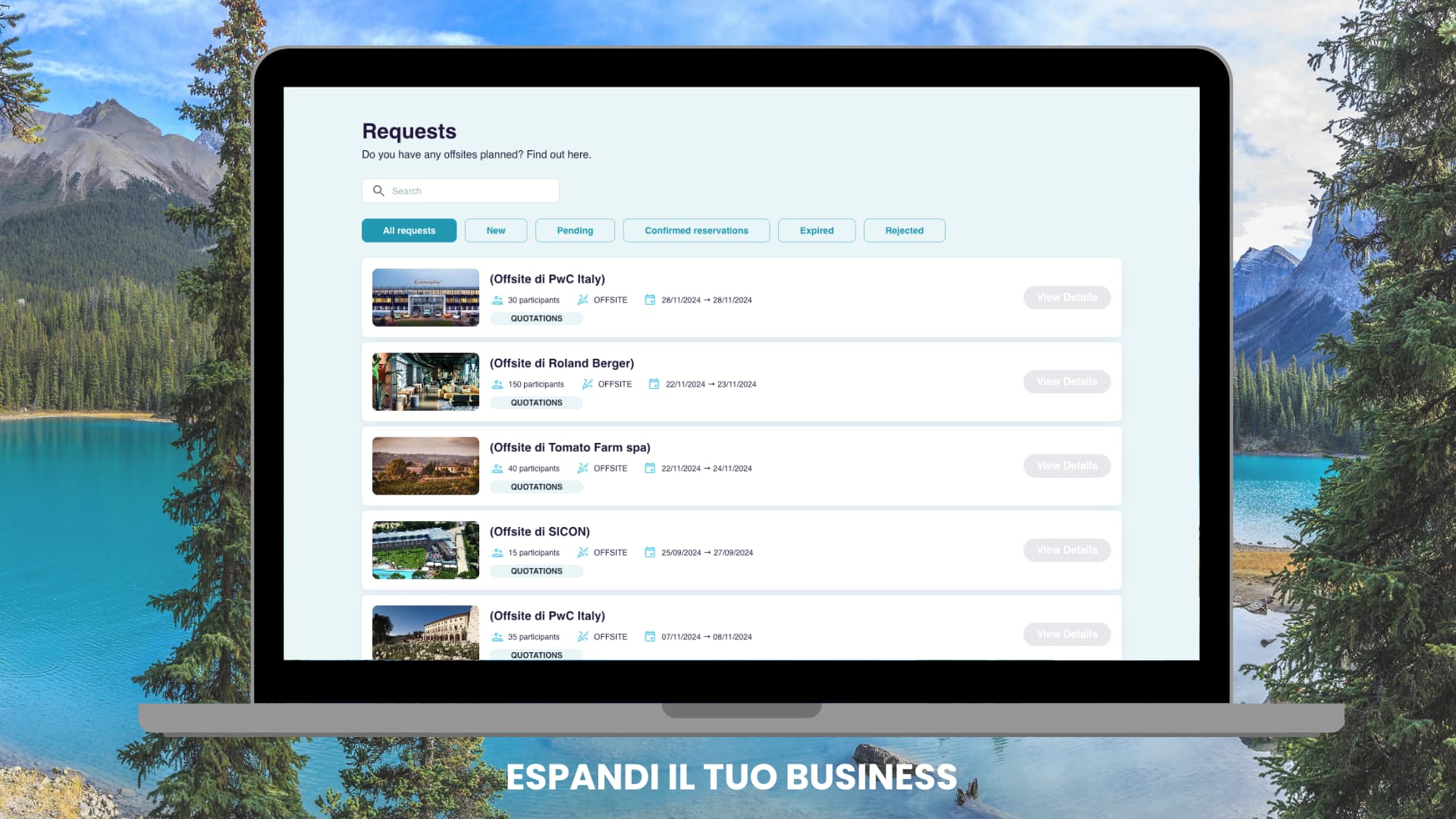Select the All requests filter tab

[409, 231]
